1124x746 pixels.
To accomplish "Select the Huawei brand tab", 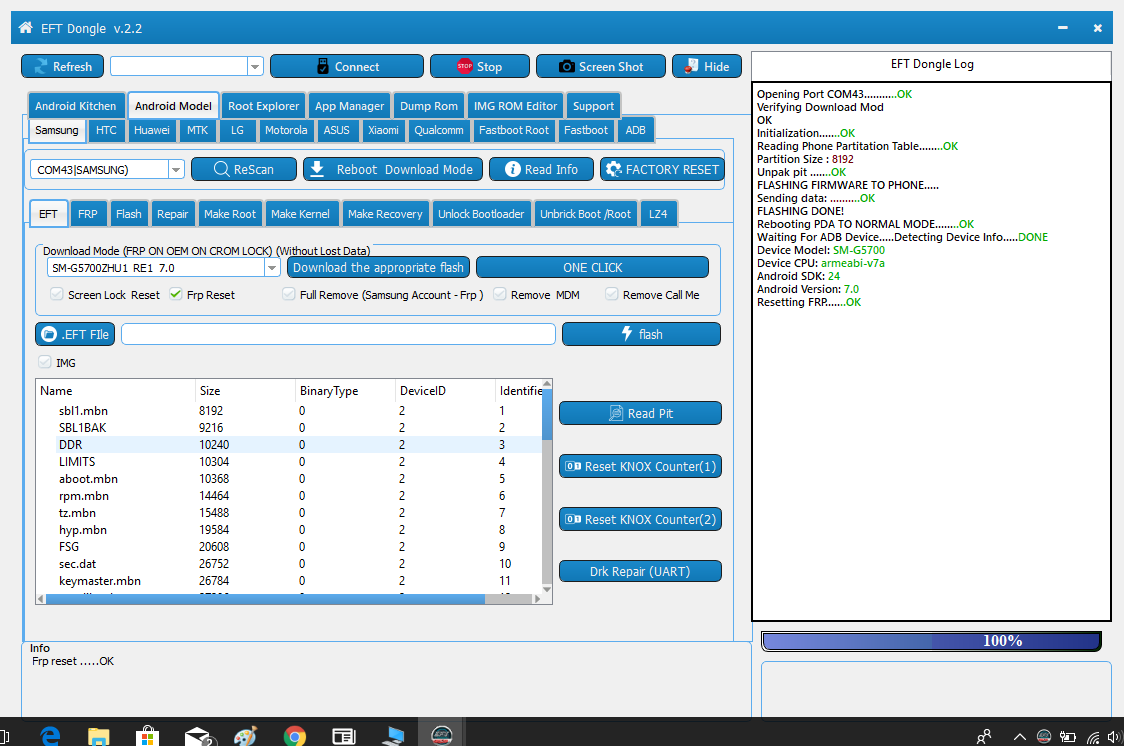I will click(151, 130).
